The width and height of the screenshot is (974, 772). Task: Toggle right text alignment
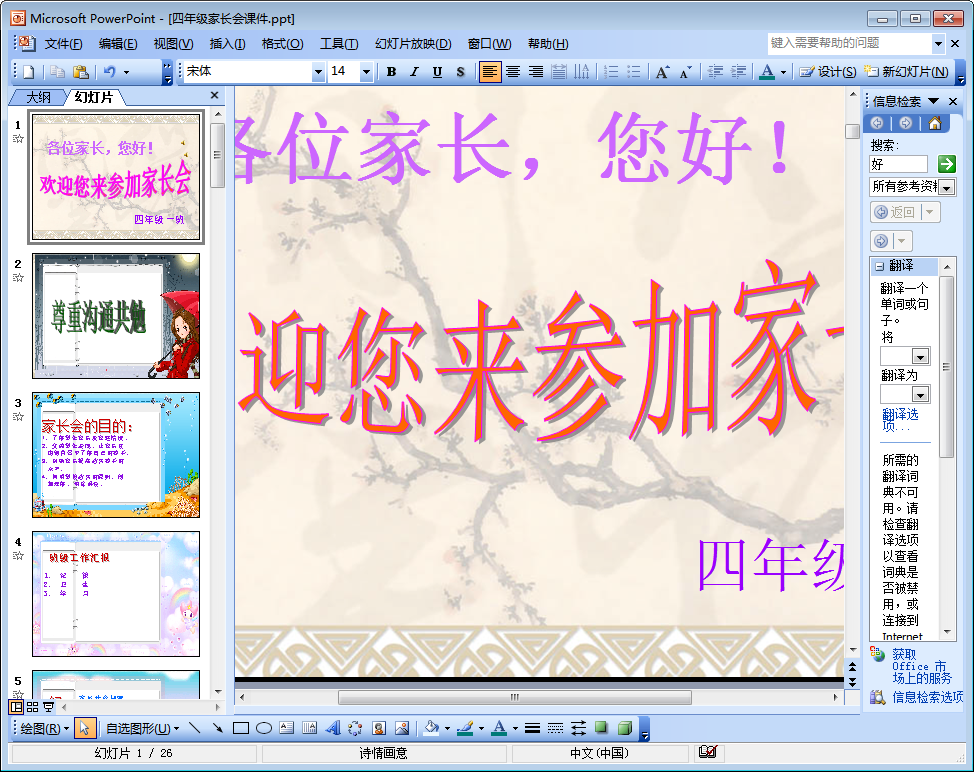coord(536,72)
